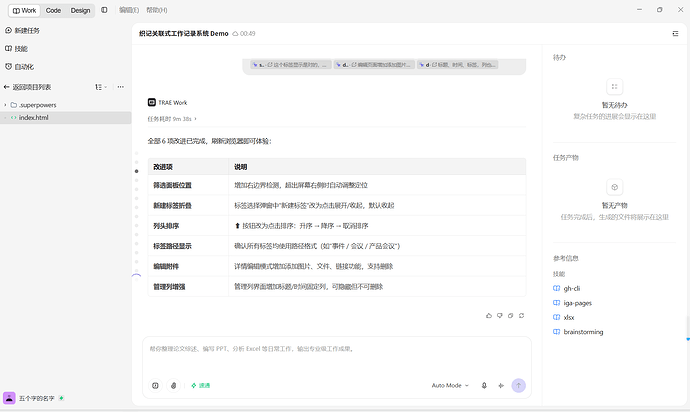Screen dimensions: 690x412
Task: Click the paperclip attach file icon
Action: click(x=173, y=386)
